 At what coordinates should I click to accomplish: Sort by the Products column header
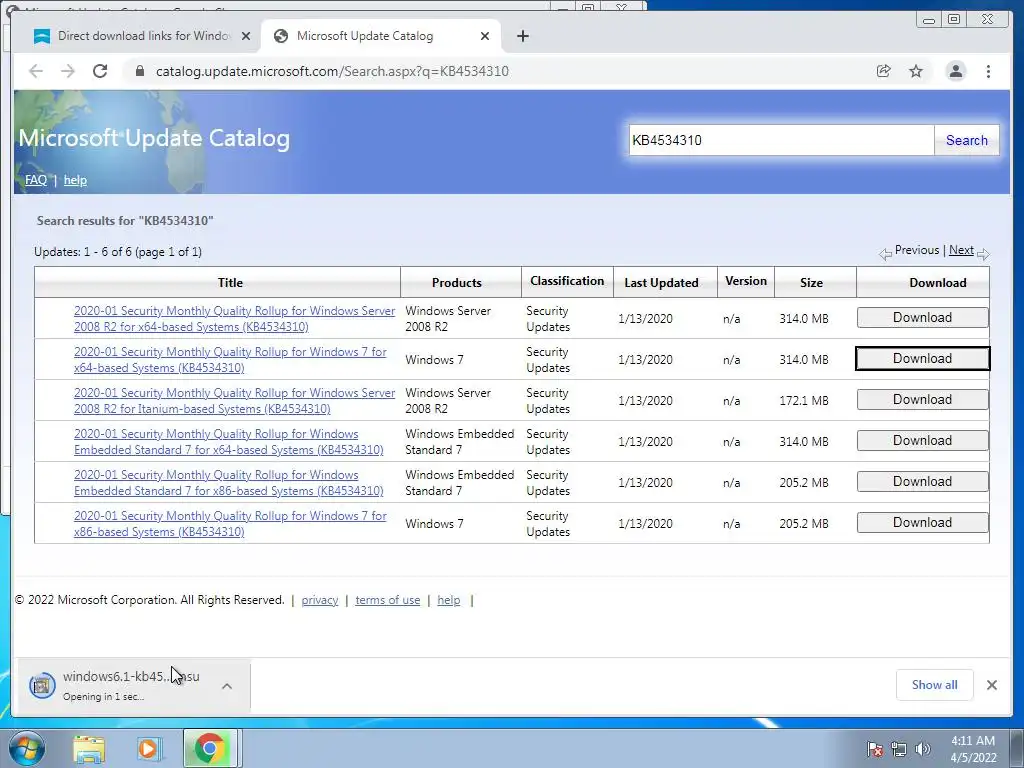pos(456,282)
